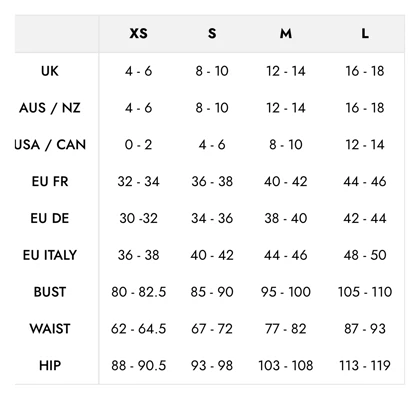The image size is (420, 420).
Task: Select the waist 77 - 82 cell
Action: tap(286, 329)
